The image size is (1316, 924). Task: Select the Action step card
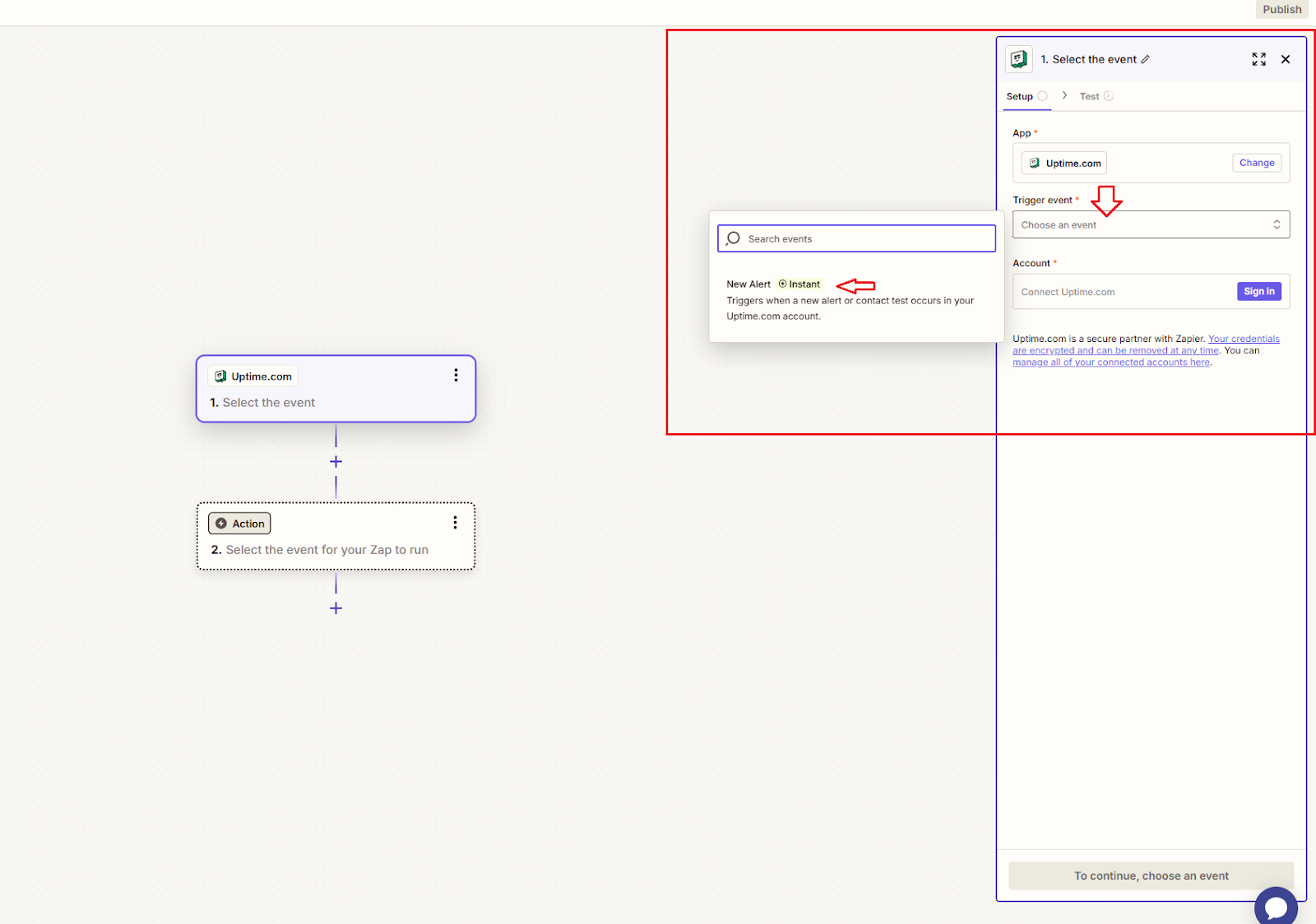pos(336,536)
